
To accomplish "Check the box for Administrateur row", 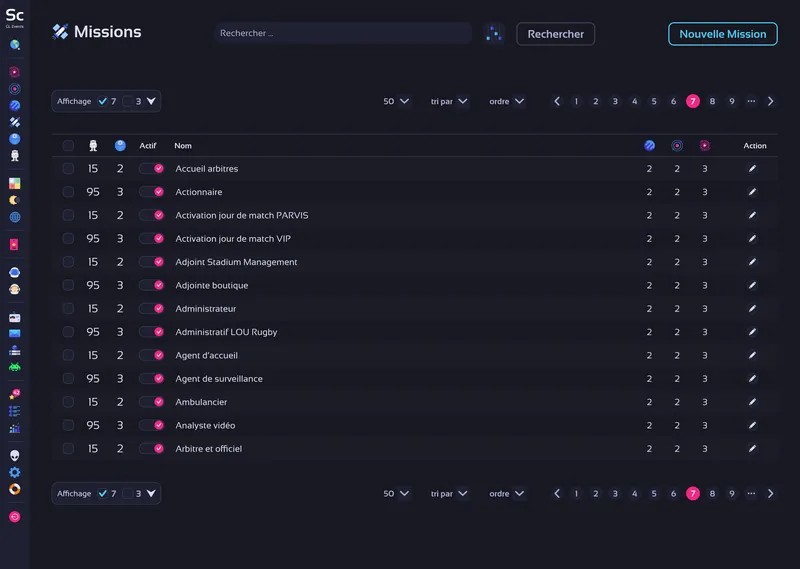I will click(x=68, y=309).
